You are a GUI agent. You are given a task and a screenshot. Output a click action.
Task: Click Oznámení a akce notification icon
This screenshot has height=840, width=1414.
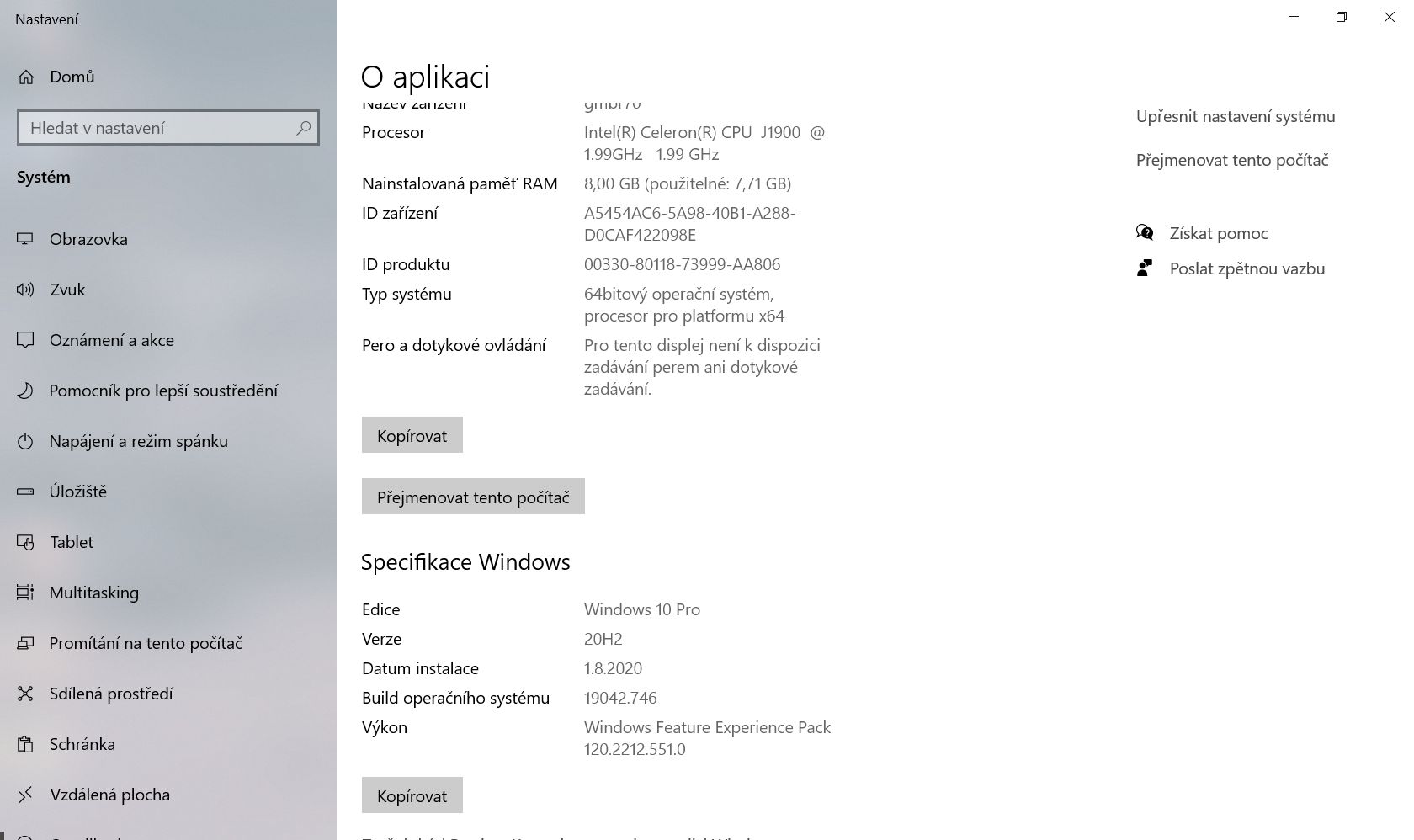click(x=25, y=340)
